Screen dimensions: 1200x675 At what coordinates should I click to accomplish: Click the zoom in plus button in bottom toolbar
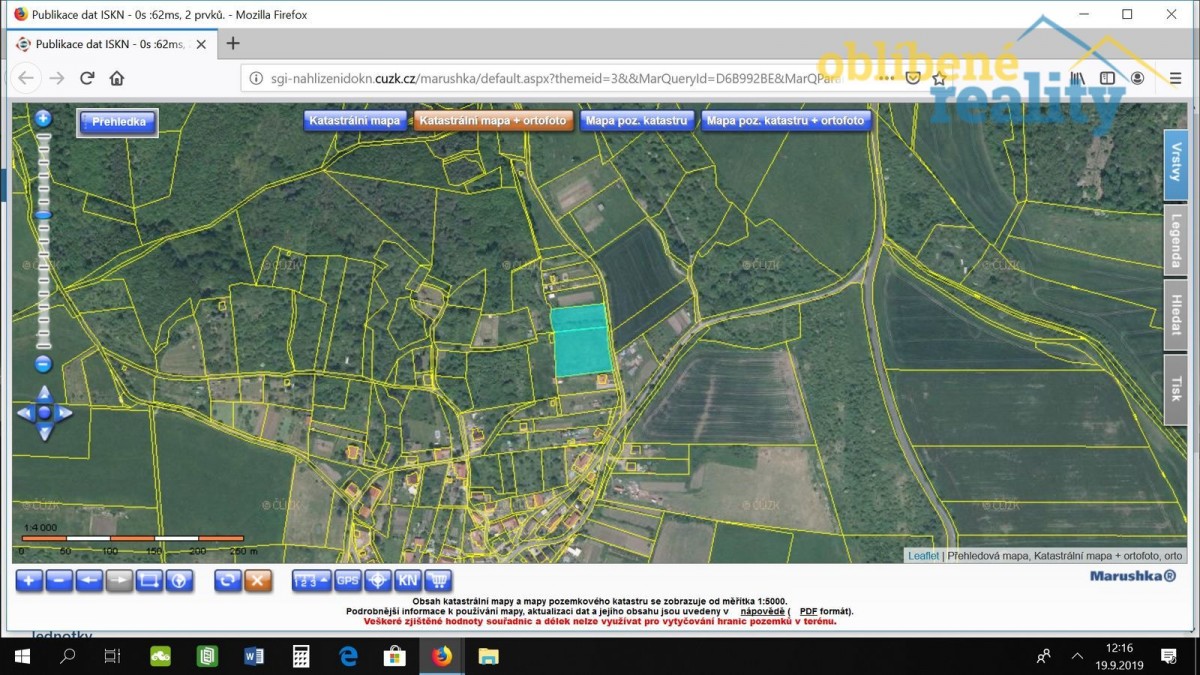click(x=29, y=580)
